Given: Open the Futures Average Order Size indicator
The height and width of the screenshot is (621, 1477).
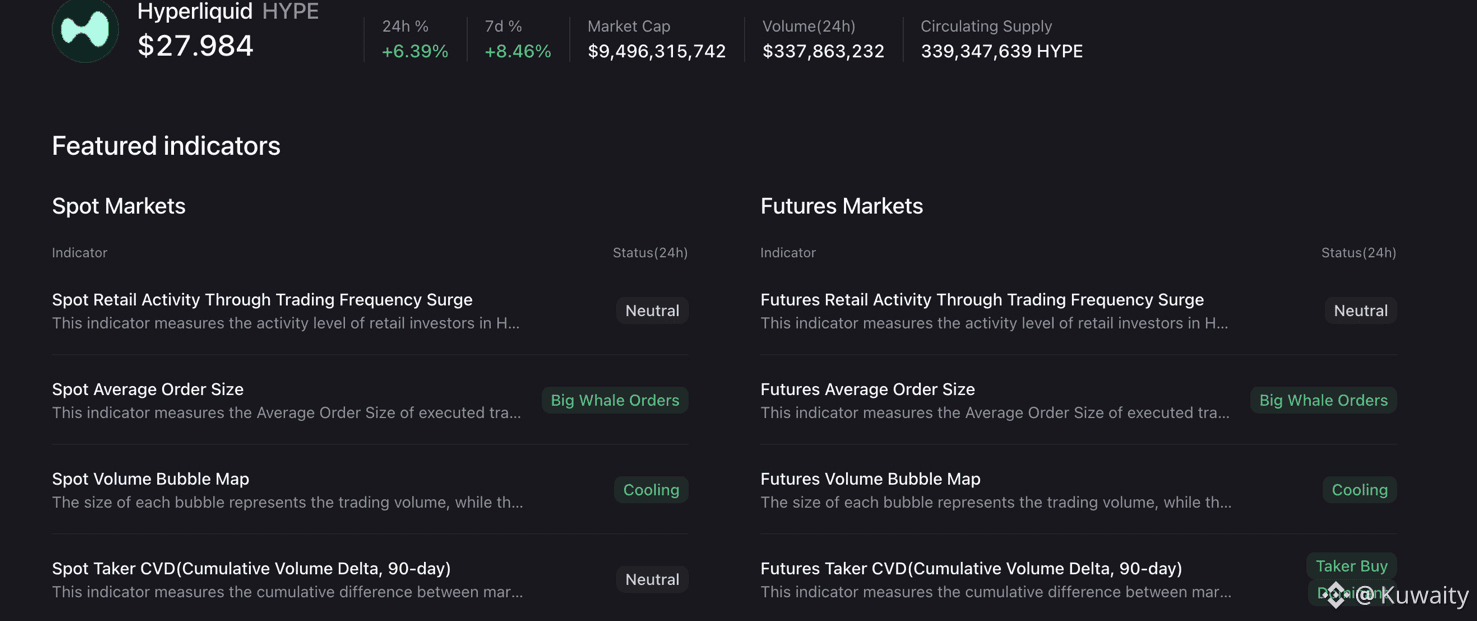Looking at the screenshot, I should coord(867,389).
